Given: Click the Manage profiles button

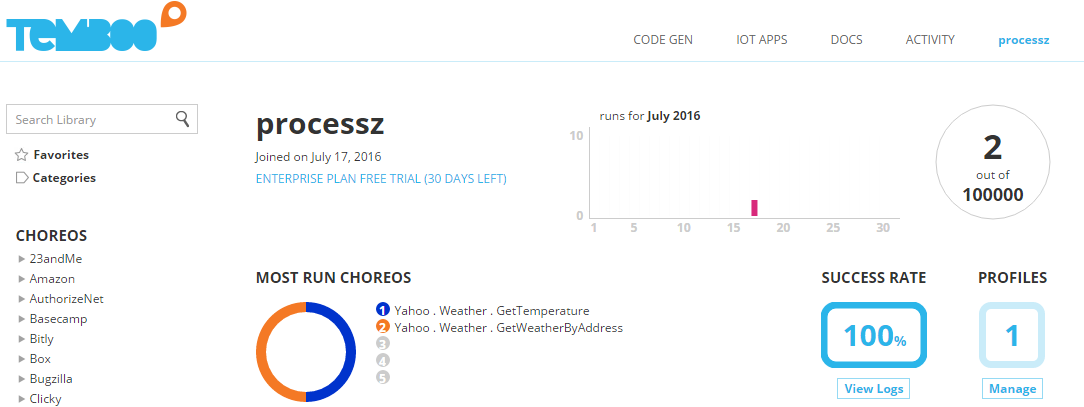Looking at the screenshot, I should (1012, 389).
